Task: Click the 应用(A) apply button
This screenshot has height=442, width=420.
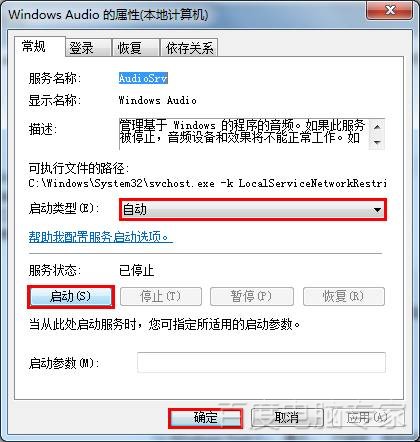Action: [366, 418]
